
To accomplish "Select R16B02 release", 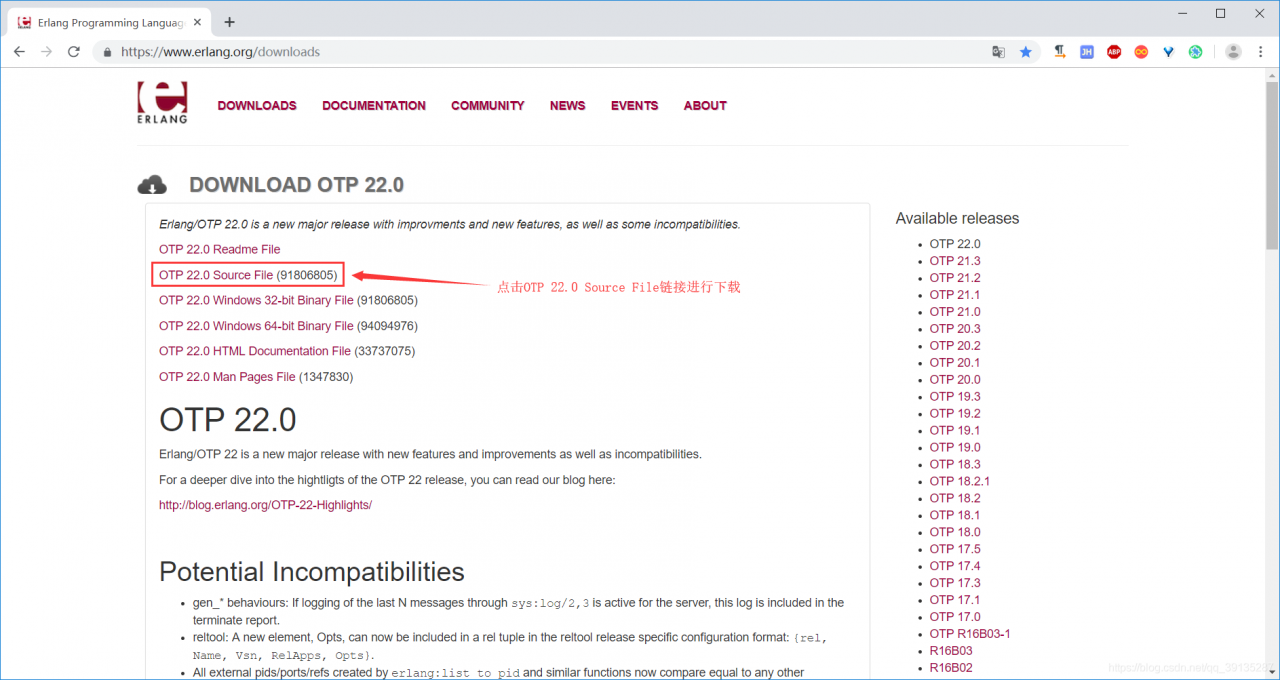I will 951,668.
